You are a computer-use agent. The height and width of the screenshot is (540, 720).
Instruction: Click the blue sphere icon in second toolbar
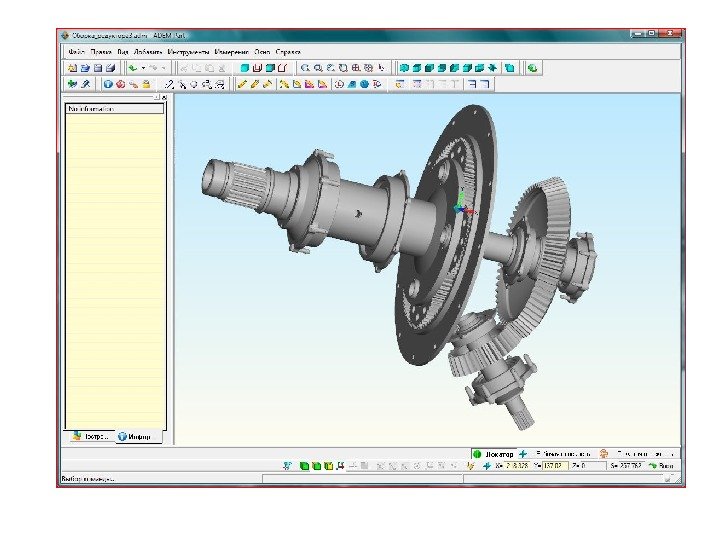(364, 84)
